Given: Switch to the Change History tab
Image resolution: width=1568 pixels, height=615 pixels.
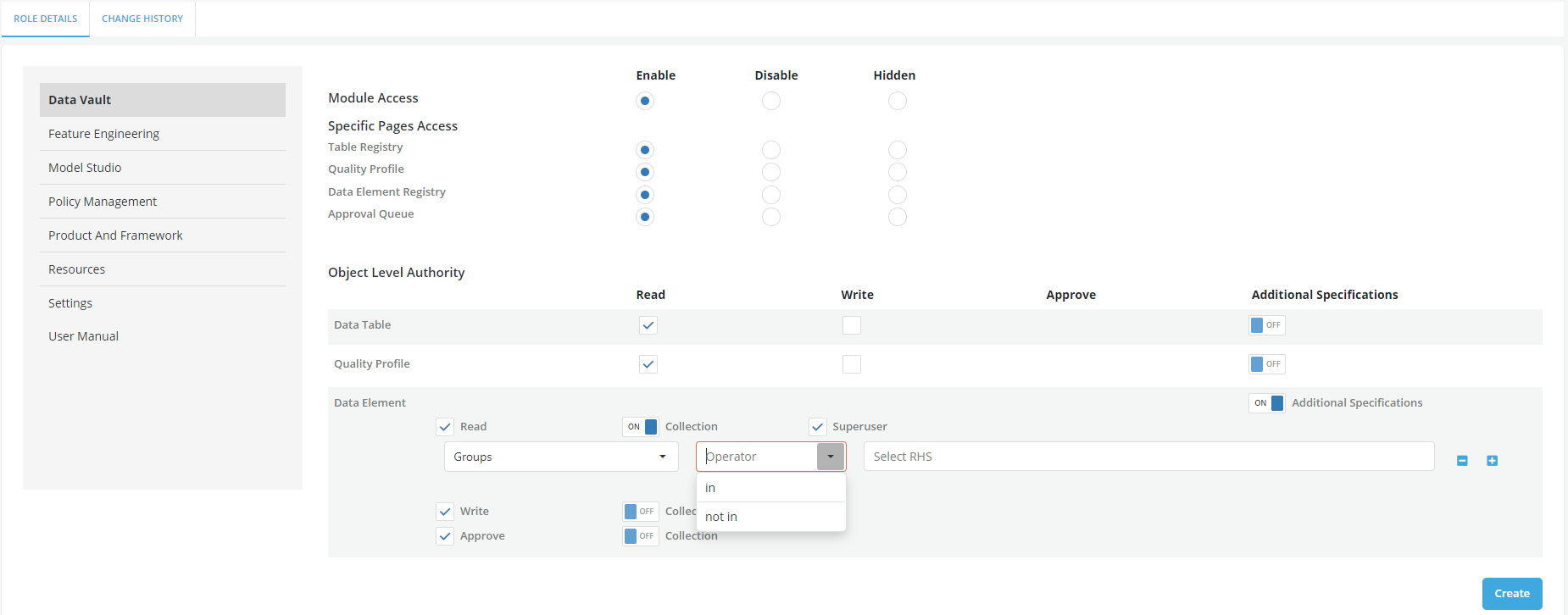Looking at the screenshot, I should [x=142, y=19].
